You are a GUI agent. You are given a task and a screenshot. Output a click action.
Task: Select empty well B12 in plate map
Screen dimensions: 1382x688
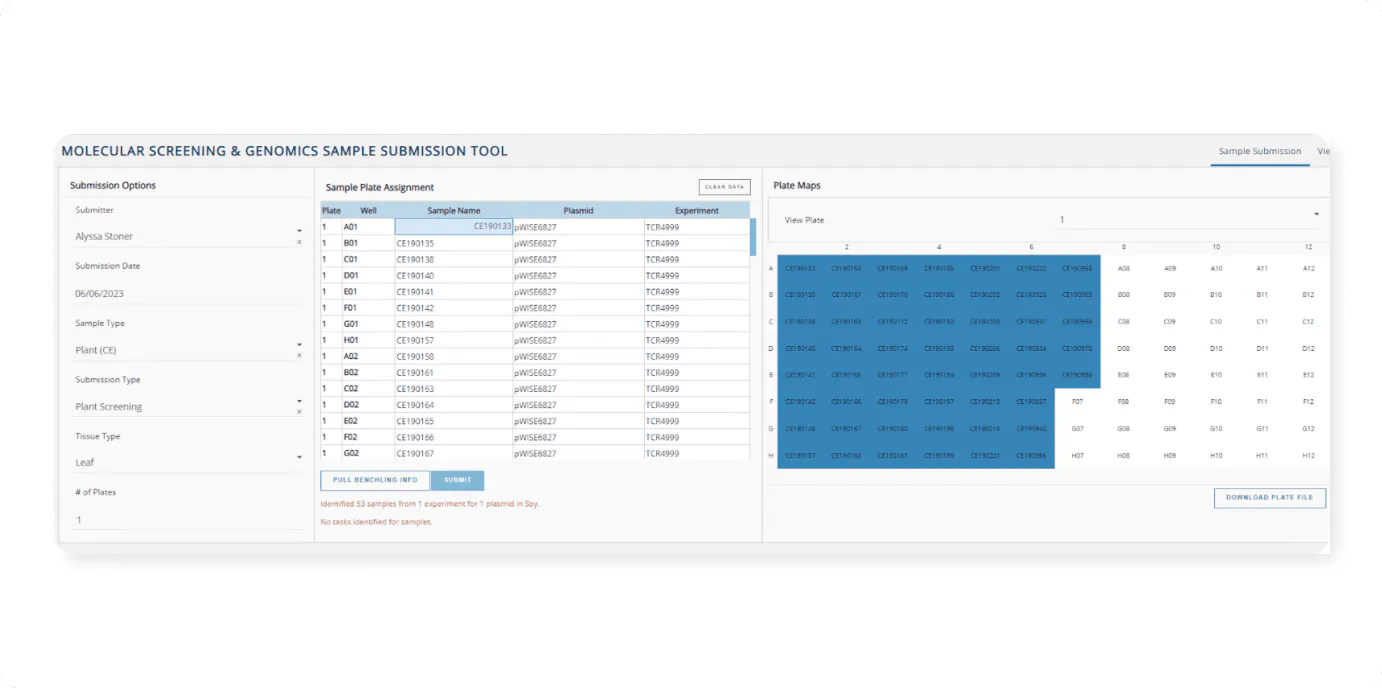tap(1308, 295)
